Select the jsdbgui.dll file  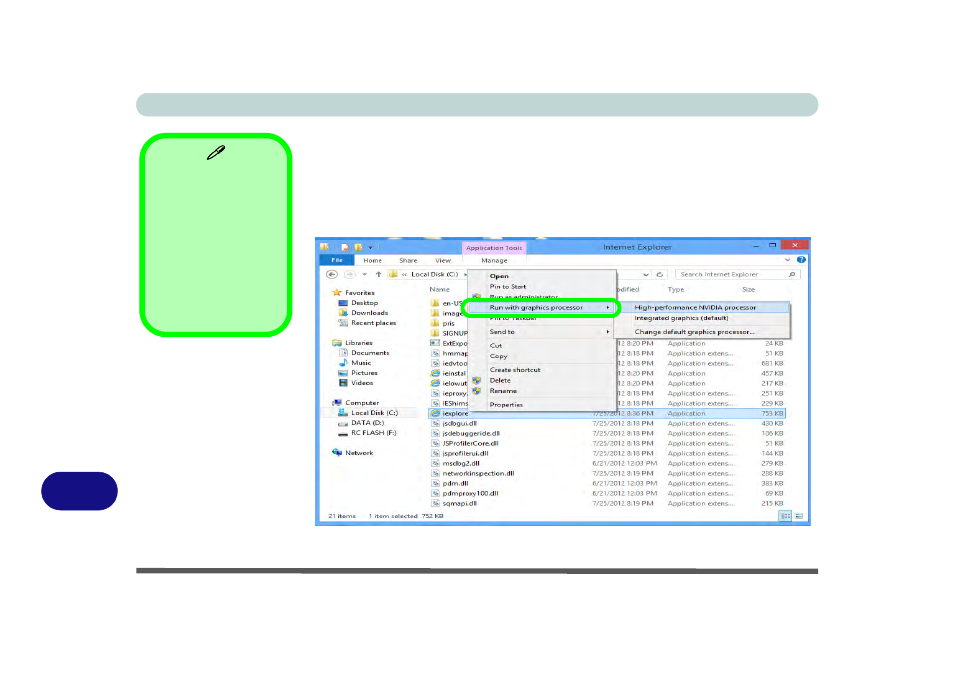coord(460,424)
